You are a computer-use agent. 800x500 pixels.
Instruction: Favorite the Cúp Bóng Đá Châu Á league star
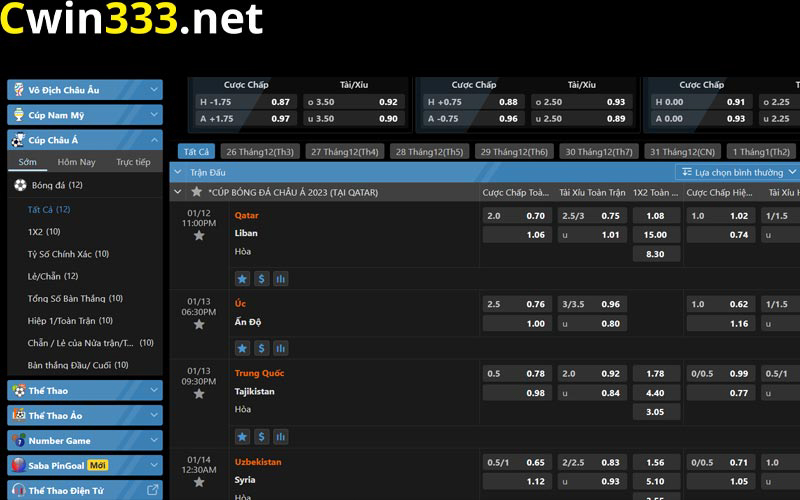[196, 192]
